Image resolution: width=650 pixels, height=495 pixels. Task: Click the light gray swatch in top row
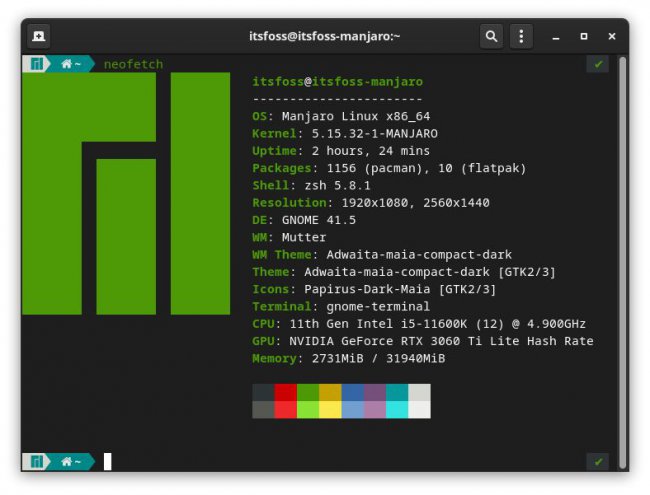click(x=420, y=393)
